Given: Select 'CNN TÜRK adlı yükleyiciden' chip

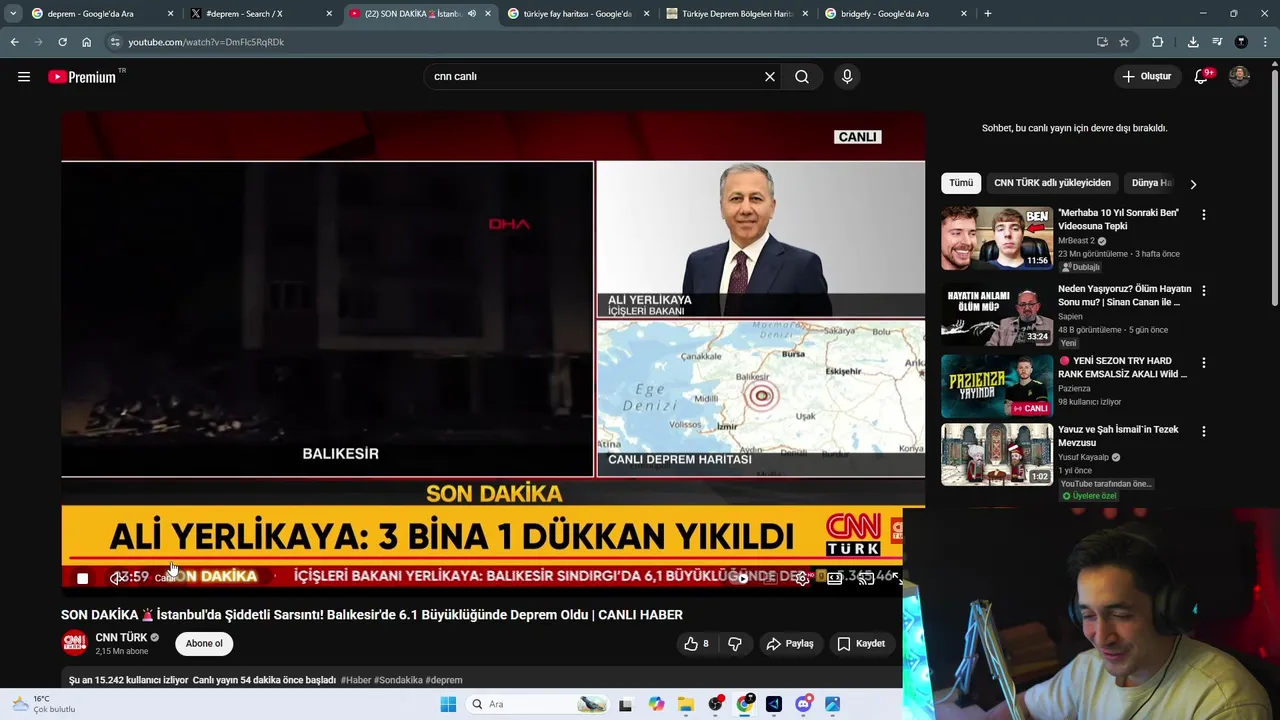Looking at the screenshot, I should point(1052,183).
